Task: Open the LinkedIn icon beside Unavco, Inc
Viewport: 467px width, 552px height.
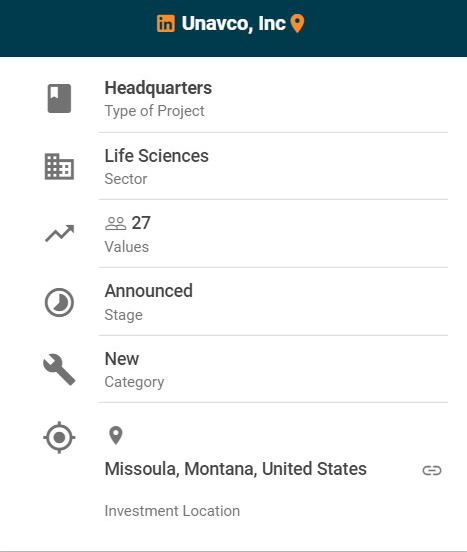Action: (166, 24)
